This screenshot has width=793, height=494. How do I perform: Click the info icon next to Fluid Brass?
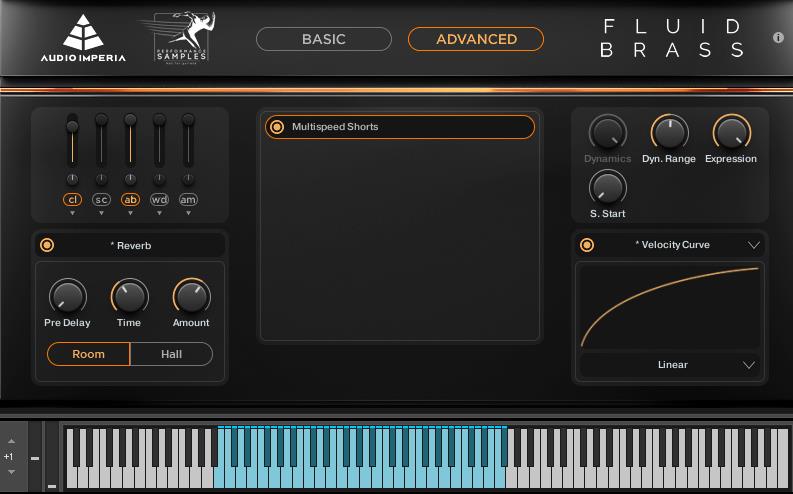(x=778, y=37)
